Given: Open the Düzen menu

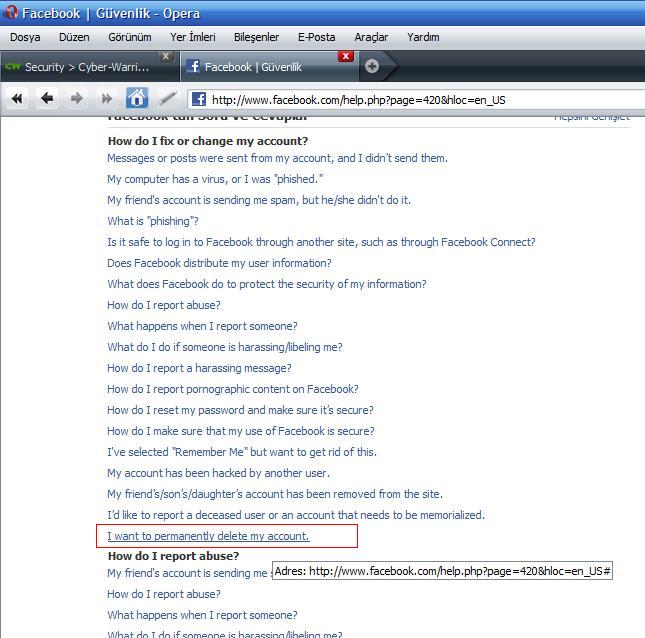Looking at the screenshot, I should pyautogui.click(x=74, y=37).
